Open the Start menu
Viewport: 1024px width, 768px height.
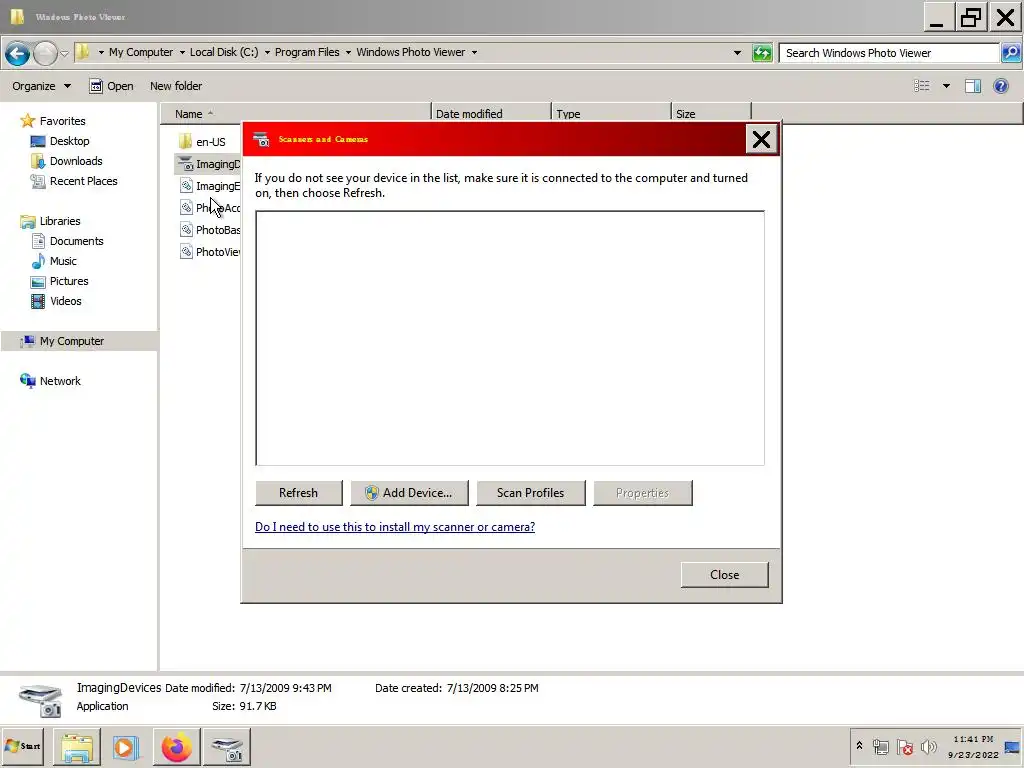pos(22,746)
